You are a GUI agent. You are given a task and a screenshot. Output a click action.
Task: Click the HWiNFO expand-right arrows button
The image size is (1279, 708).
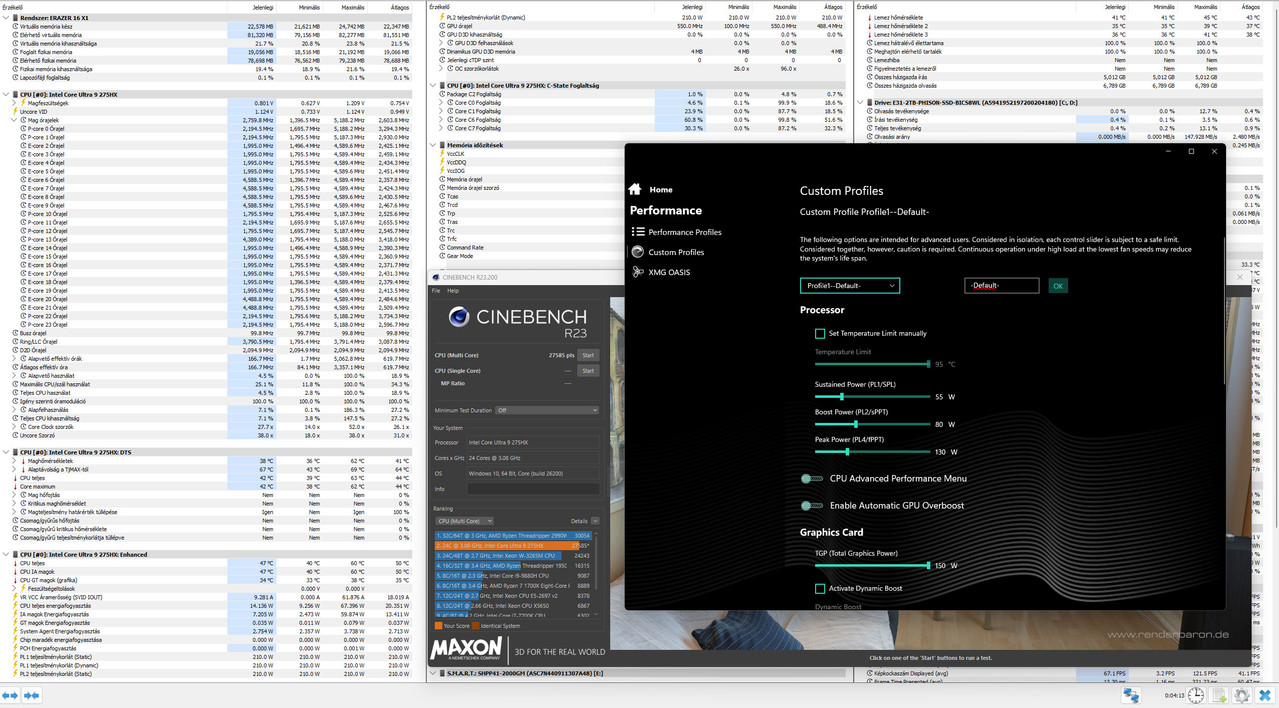(32, 695)
